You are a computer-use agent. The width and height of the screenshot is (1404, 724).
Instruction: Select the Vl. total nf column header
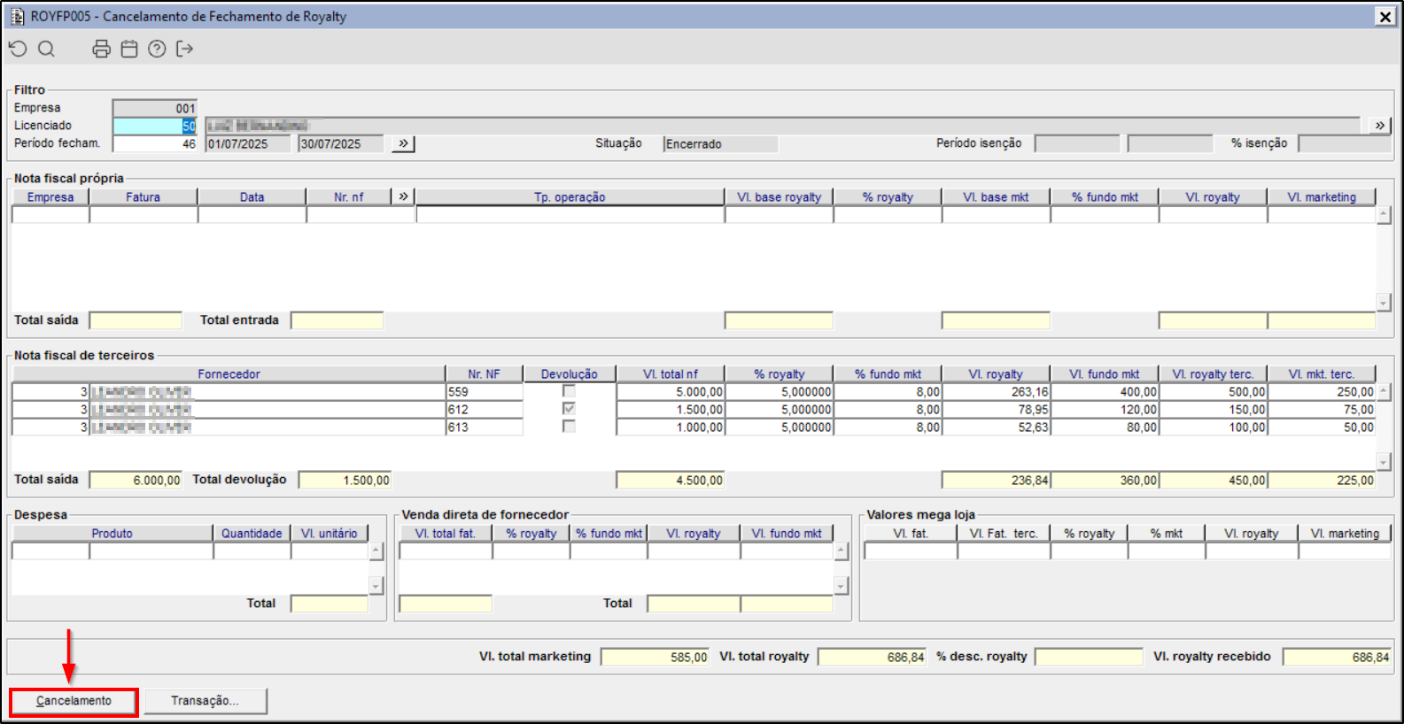click(x=671, y=374)
